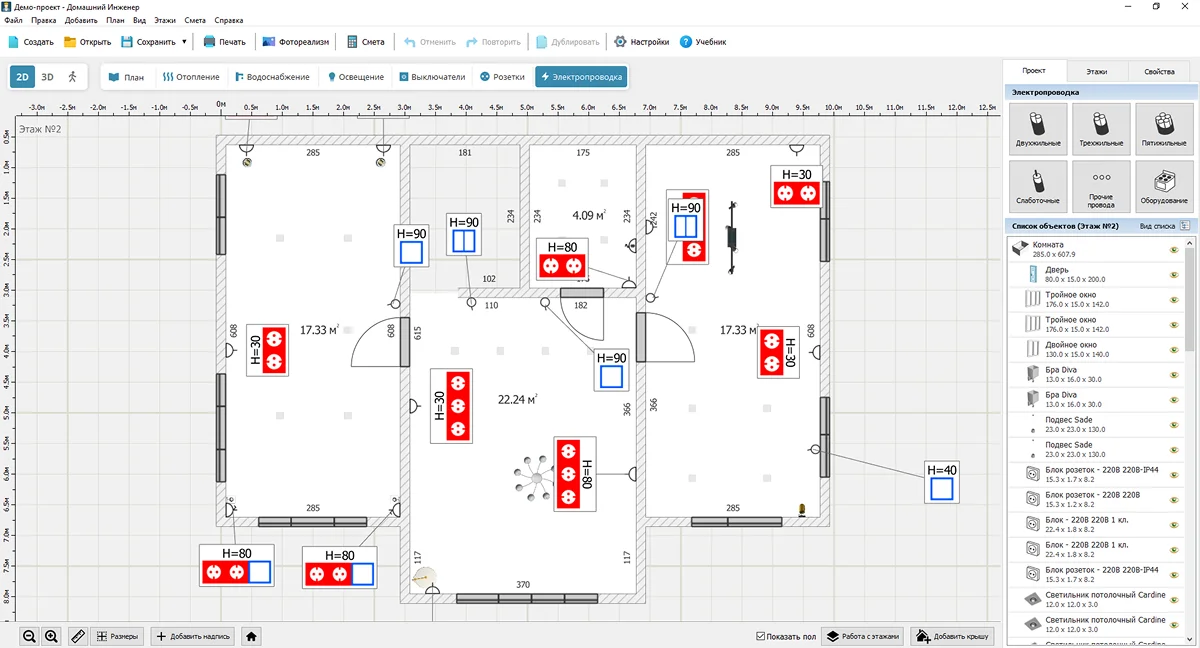Screen dimensions: 1200x648
Task: Switch to the Свойства panel tab
Action: 1159,72
